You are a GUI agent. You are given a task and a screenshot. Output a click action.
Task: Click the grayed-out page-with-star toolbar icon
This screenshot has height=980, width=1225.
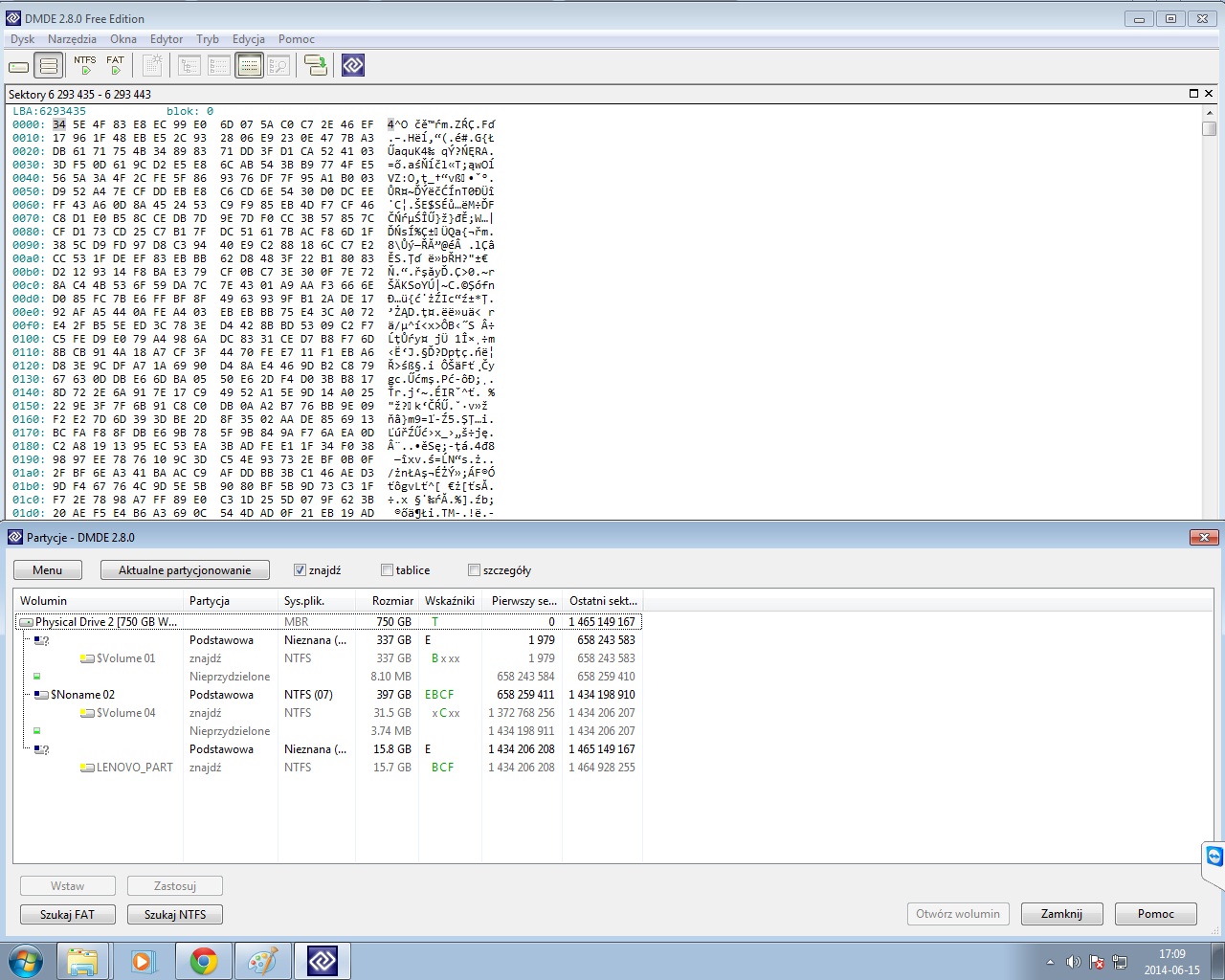(152, 65)
